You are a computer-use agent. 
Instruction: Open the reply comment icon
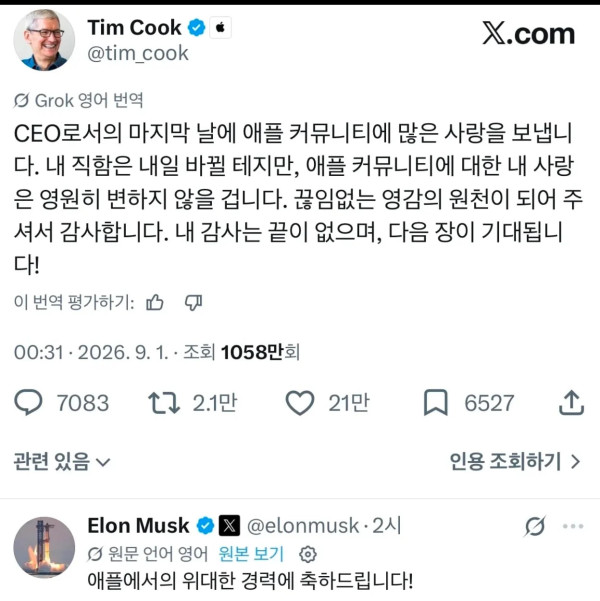point(28,402)
